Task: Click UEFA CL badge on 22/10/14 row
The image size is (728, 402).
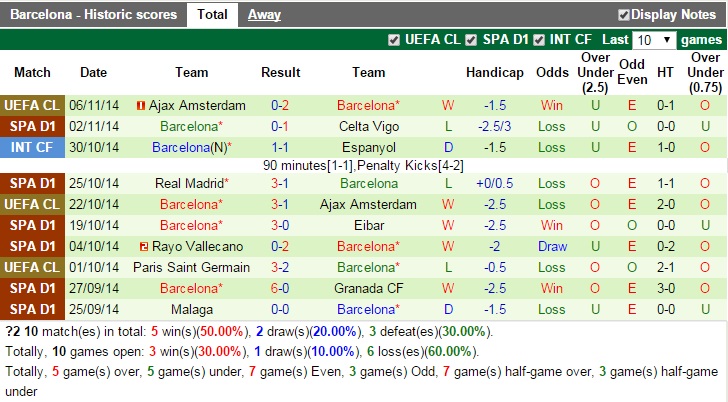Action: (32, 204)
